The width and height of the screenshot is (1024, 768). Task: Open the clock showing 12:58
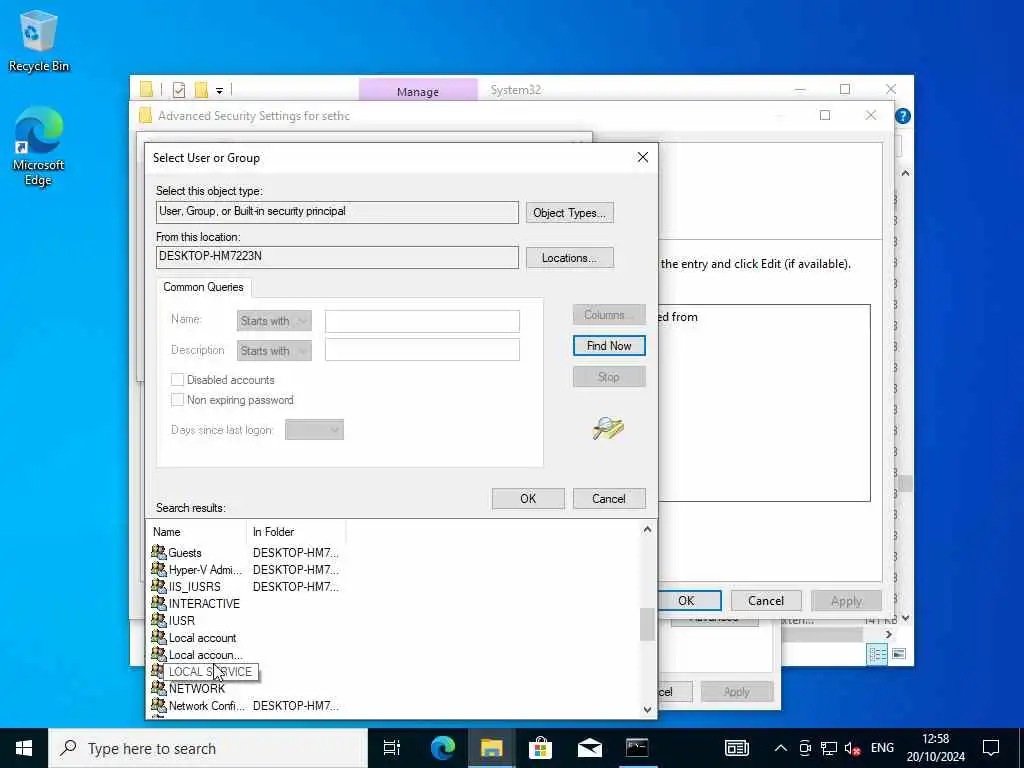click(935, 748)
